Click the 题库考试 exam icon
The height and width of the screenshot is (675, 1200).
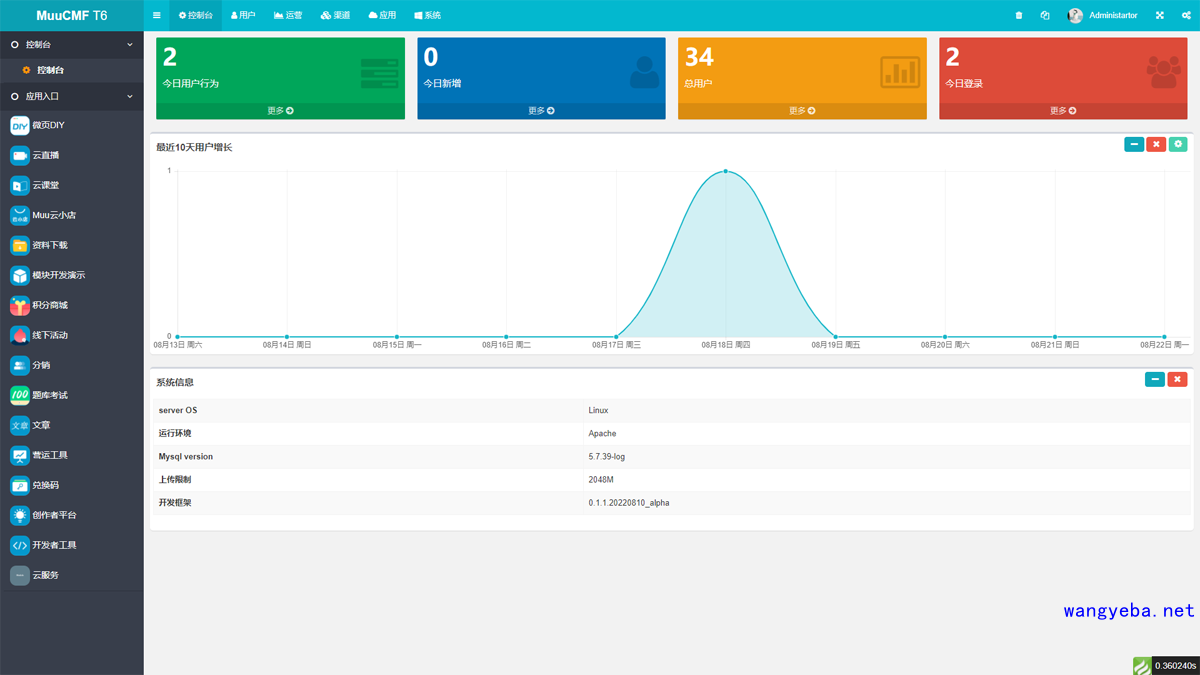pos(20,395)
